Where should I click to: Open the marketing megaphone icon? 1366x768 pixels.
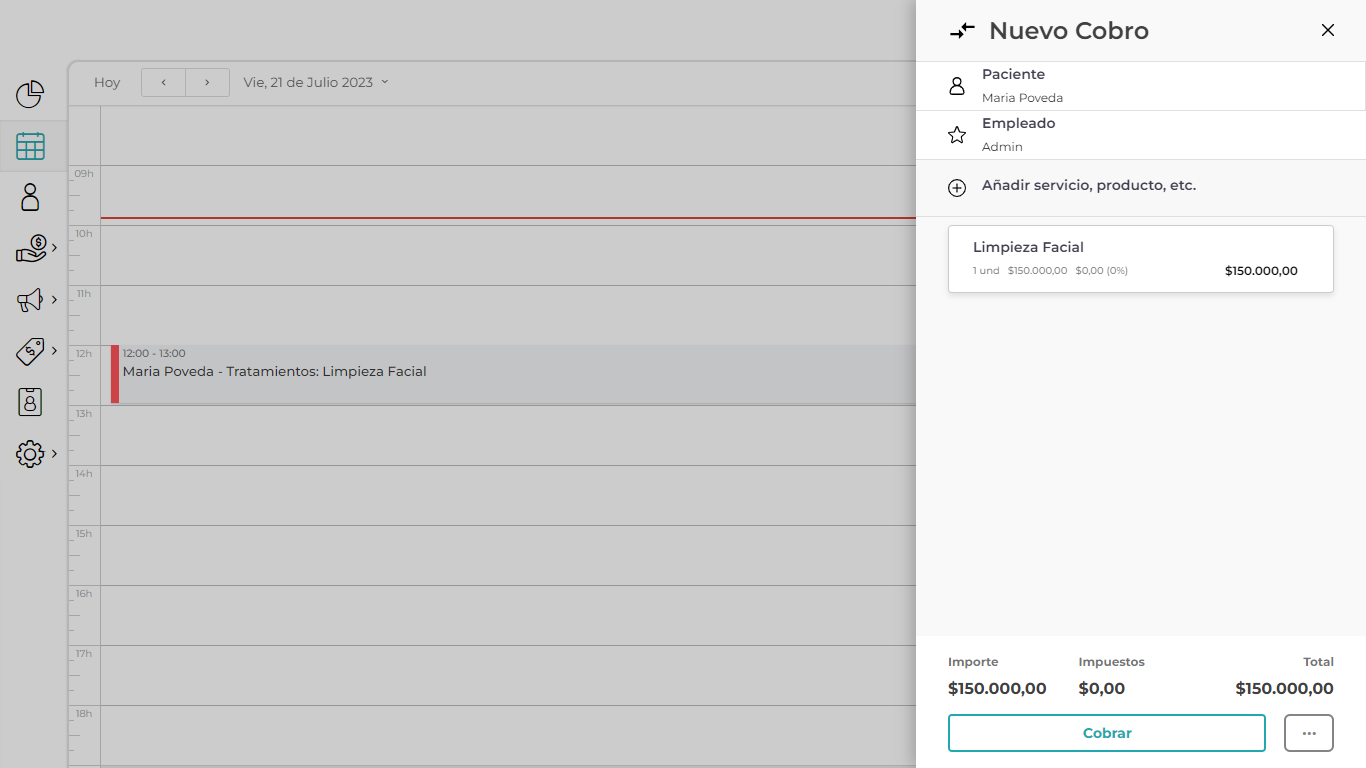click(30, 300)
